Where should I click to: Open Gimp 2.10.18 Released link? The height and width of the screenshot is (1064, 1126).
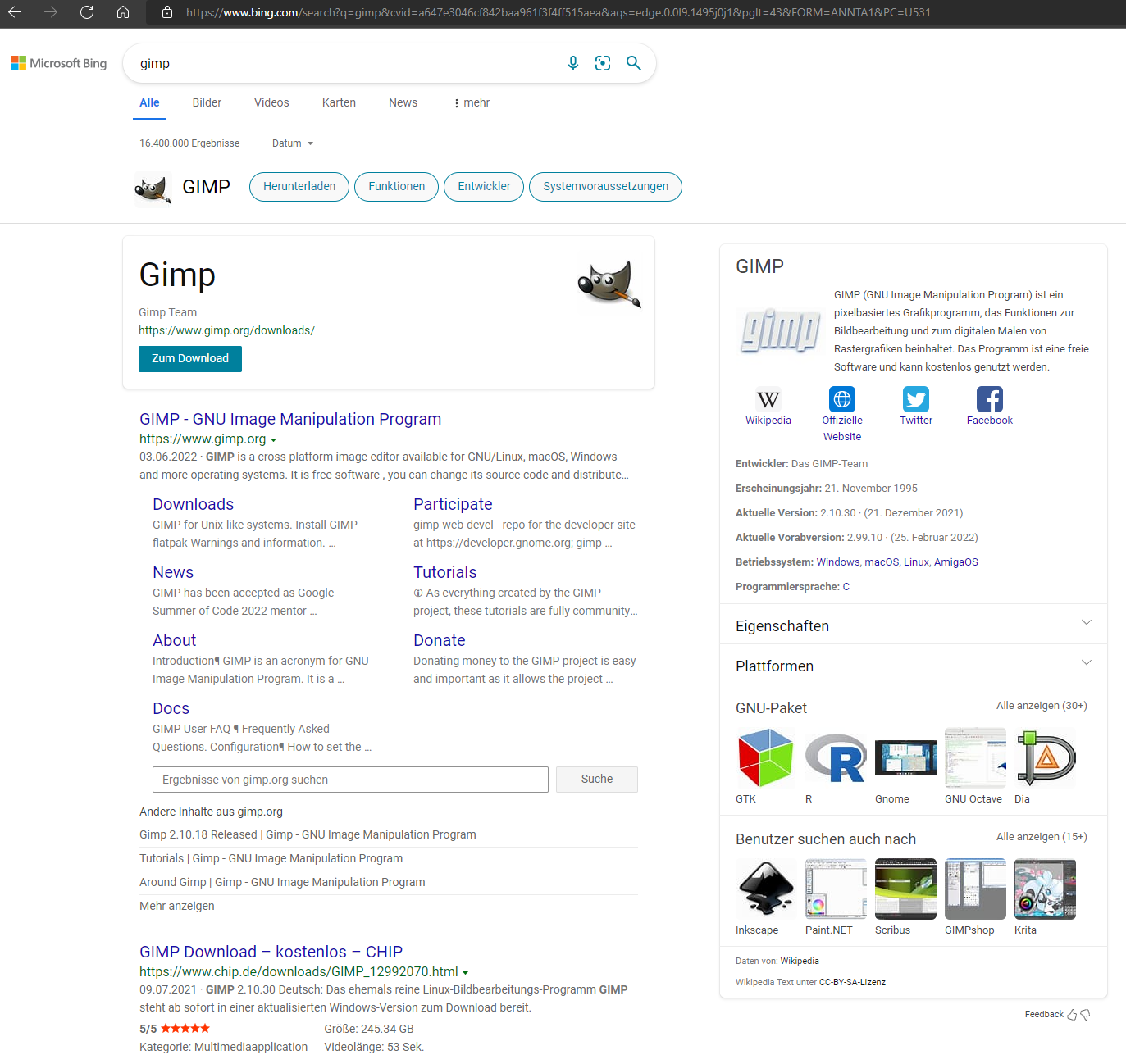coord(308,834)
